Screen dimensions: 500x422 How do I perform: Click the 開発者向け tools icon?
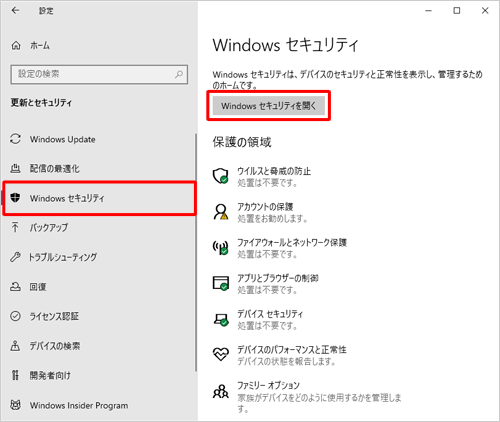[15, 375]
